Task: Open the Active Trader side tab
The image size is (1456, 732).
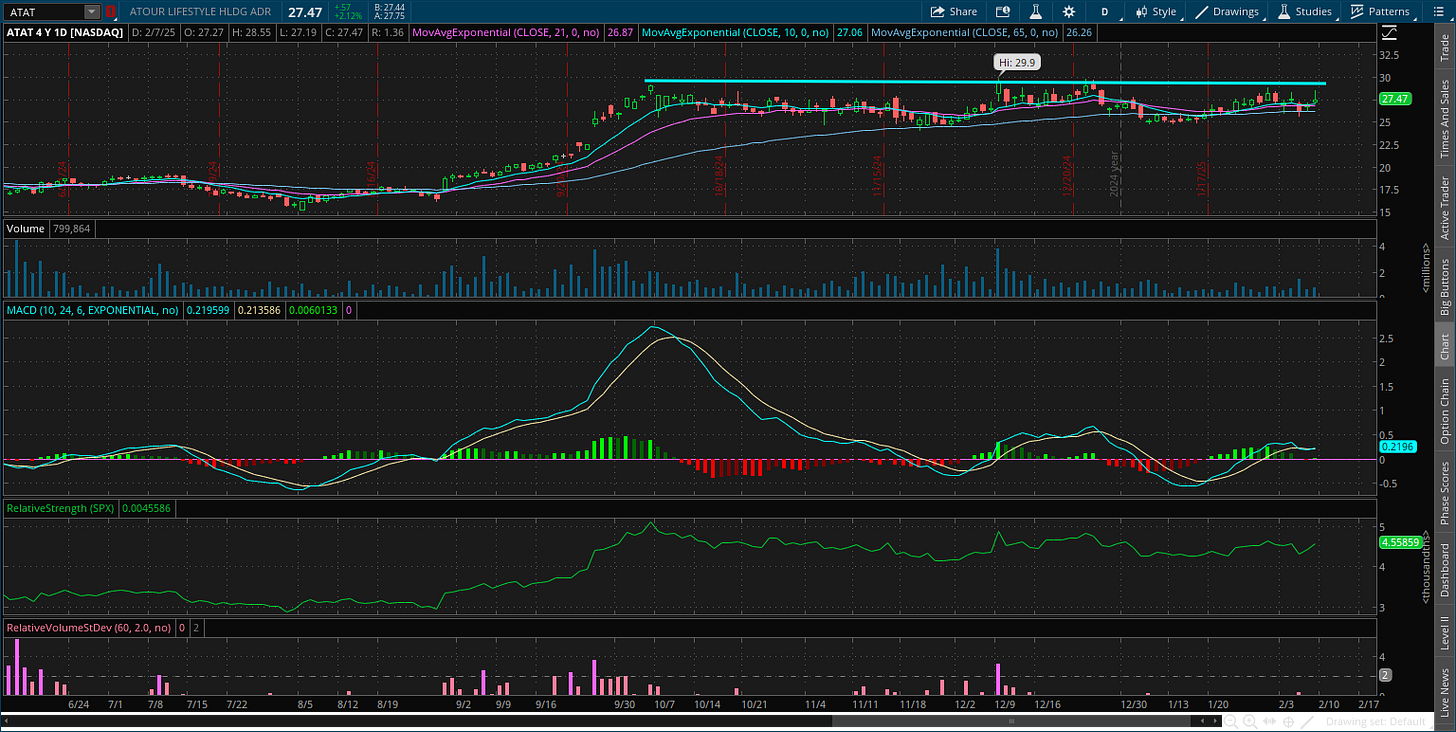Action: (1444, 207)
